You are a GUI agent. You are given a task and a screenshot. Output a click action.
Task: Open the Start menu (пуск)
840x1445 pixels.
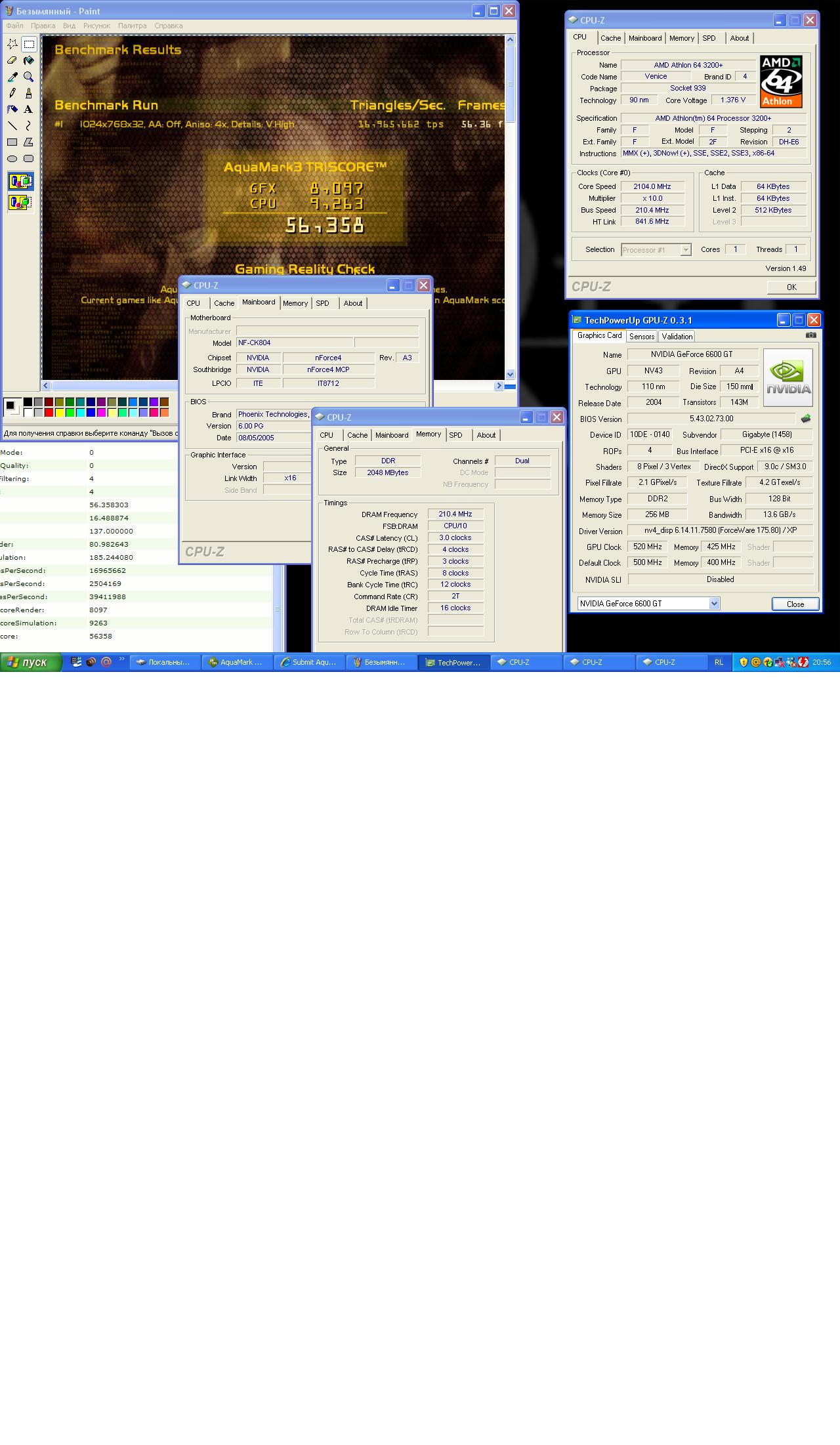coord(31,662)
